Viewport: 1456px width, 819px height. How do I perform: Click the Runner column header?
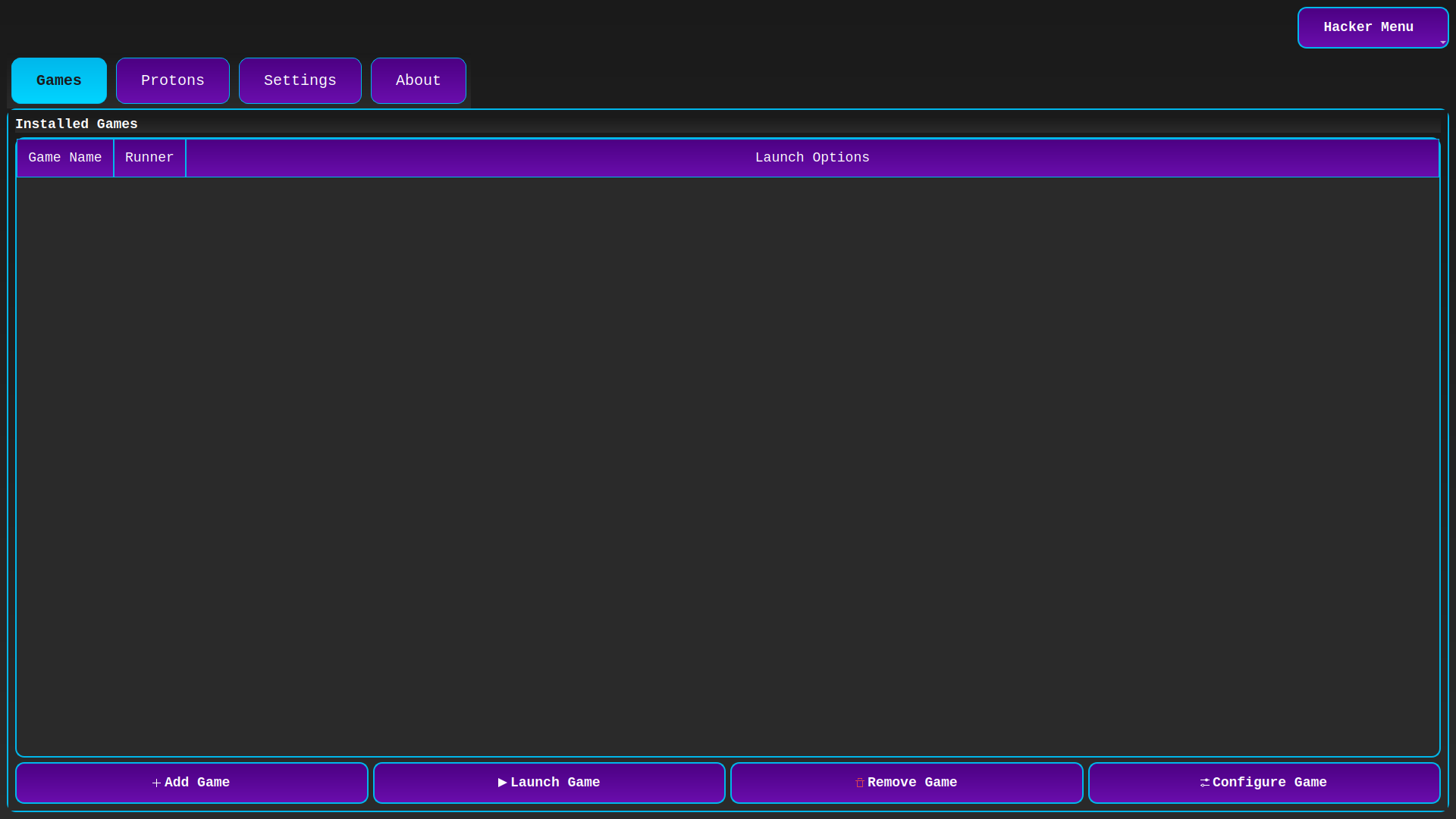coord(149,158)
